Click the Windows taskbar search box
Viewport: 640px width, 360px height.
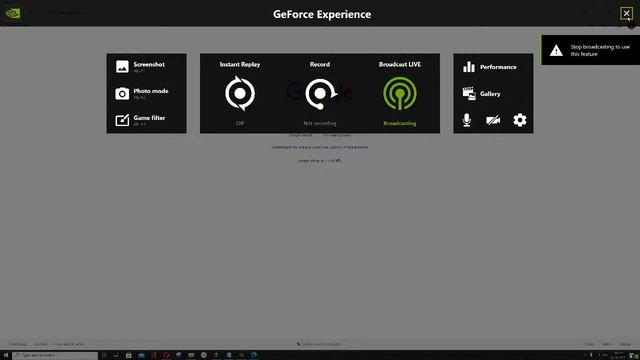(x=55, y=355)
